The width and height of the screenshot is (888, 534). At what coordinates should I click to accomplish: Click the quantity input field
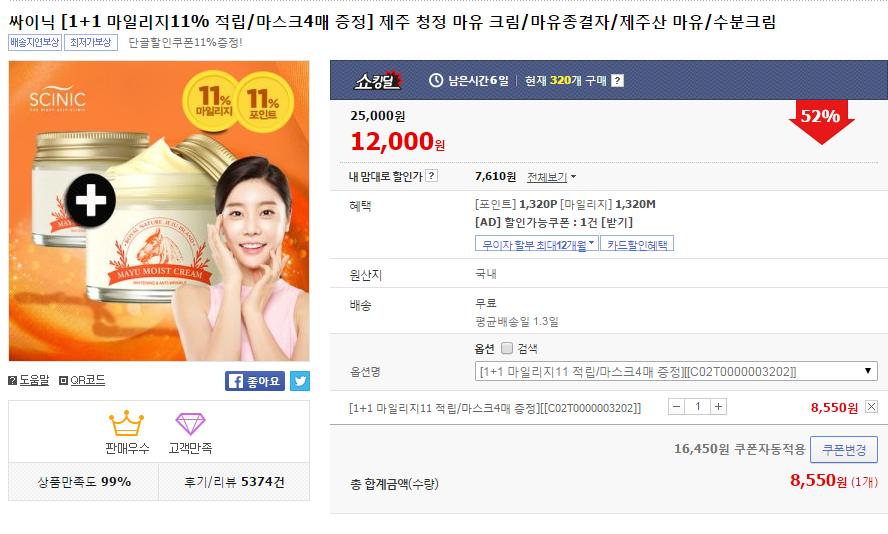697,407
